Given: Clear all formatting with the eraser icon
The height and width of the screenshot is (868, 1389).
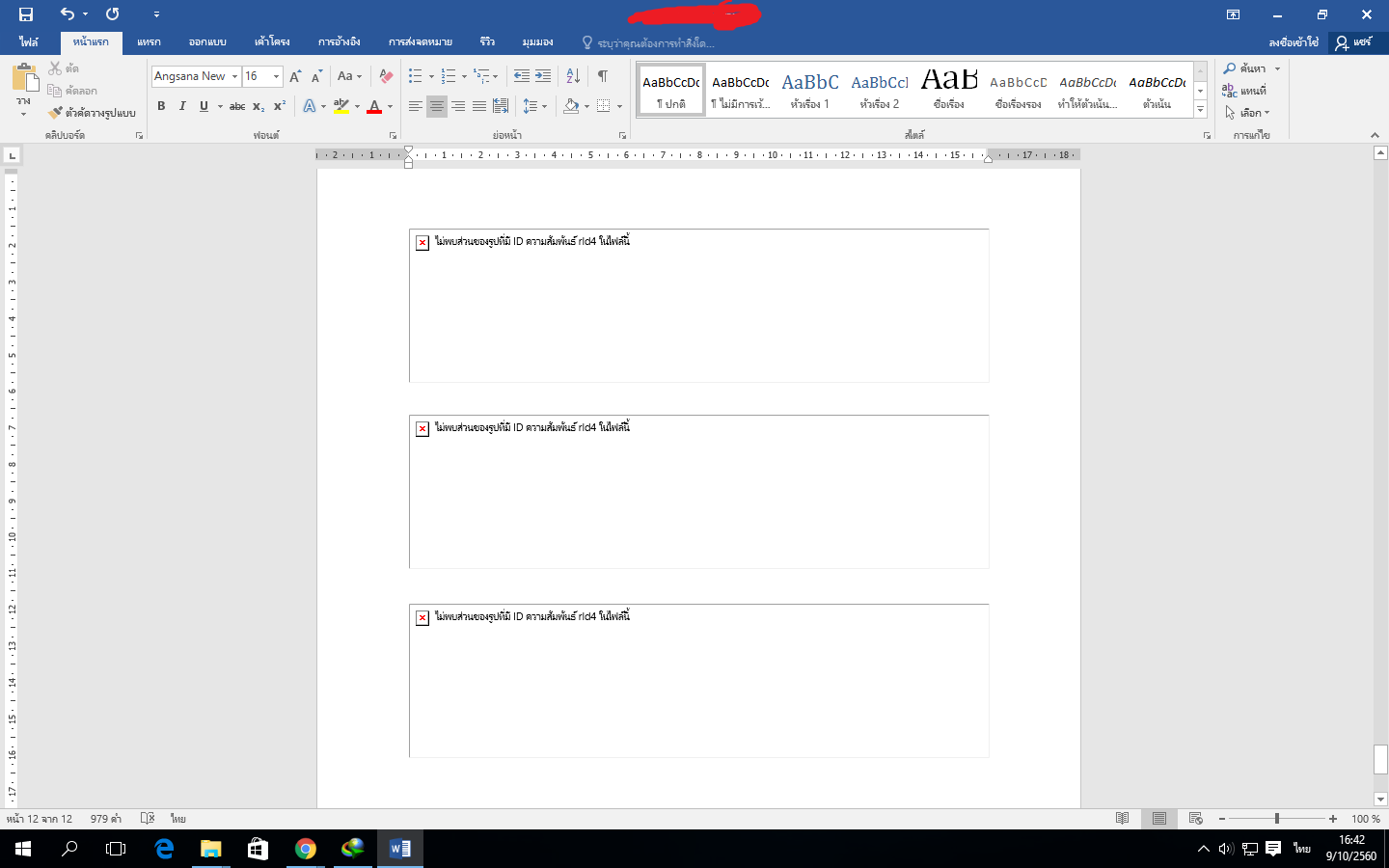Looking at the screenshot, I should (386, 76).
